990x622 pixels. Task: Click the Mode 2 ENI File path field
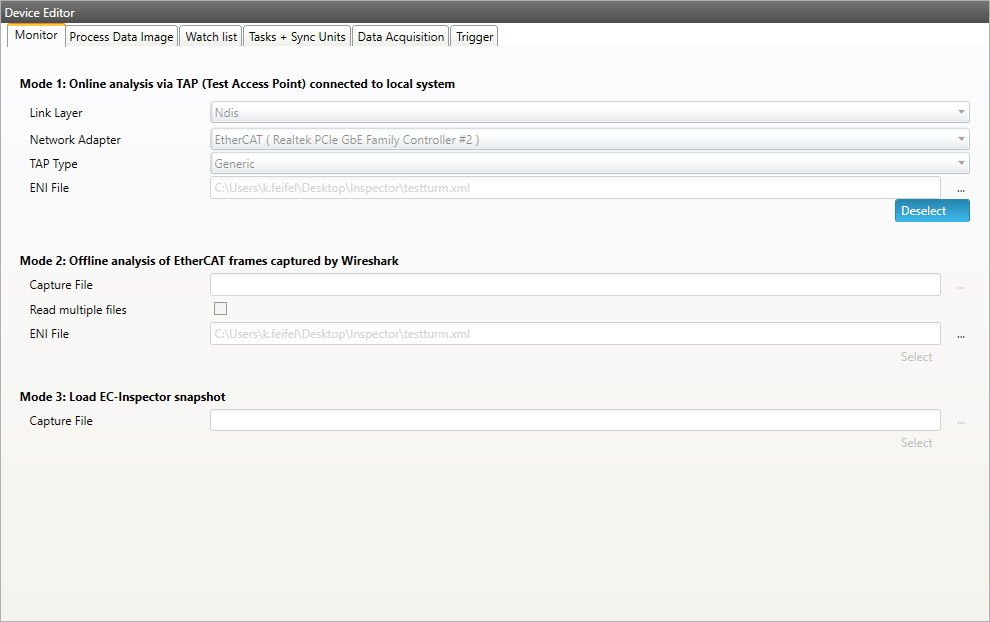pyautogui.click(x=574, y=334)
